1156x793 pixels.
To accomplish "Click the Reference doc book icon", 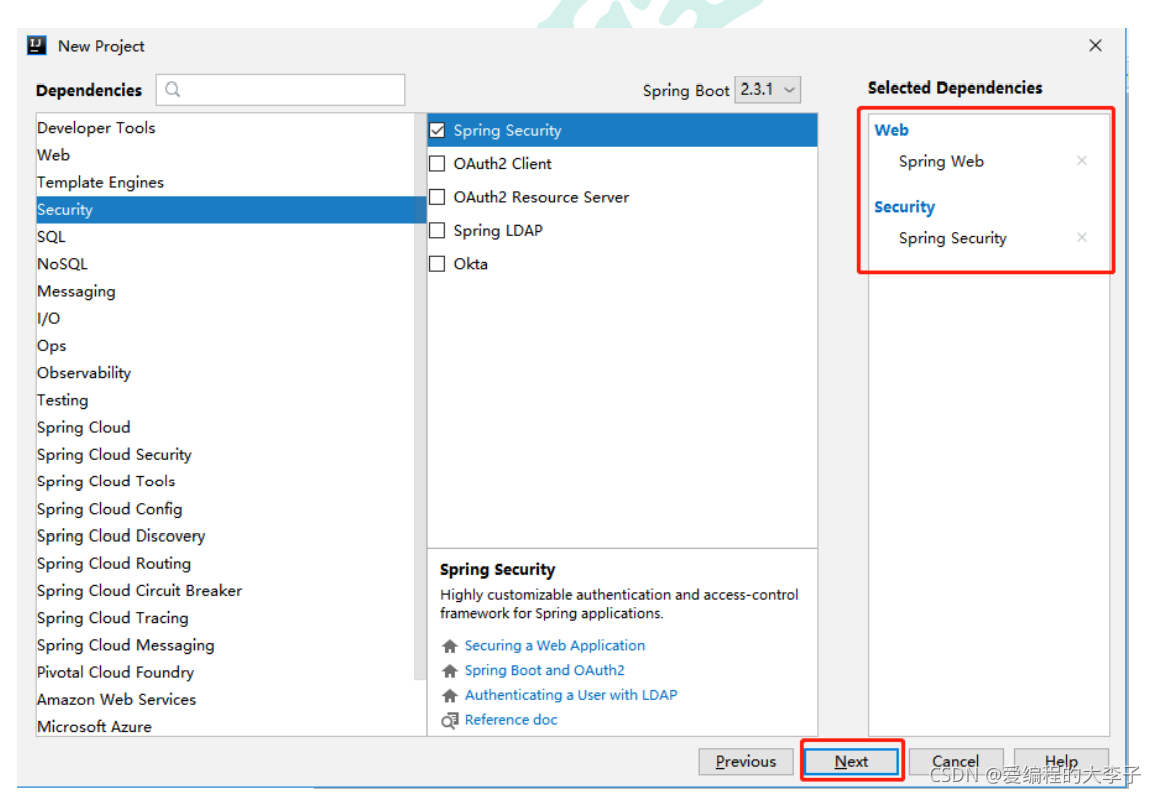I will pyautogui.click(x=450, y=721).
